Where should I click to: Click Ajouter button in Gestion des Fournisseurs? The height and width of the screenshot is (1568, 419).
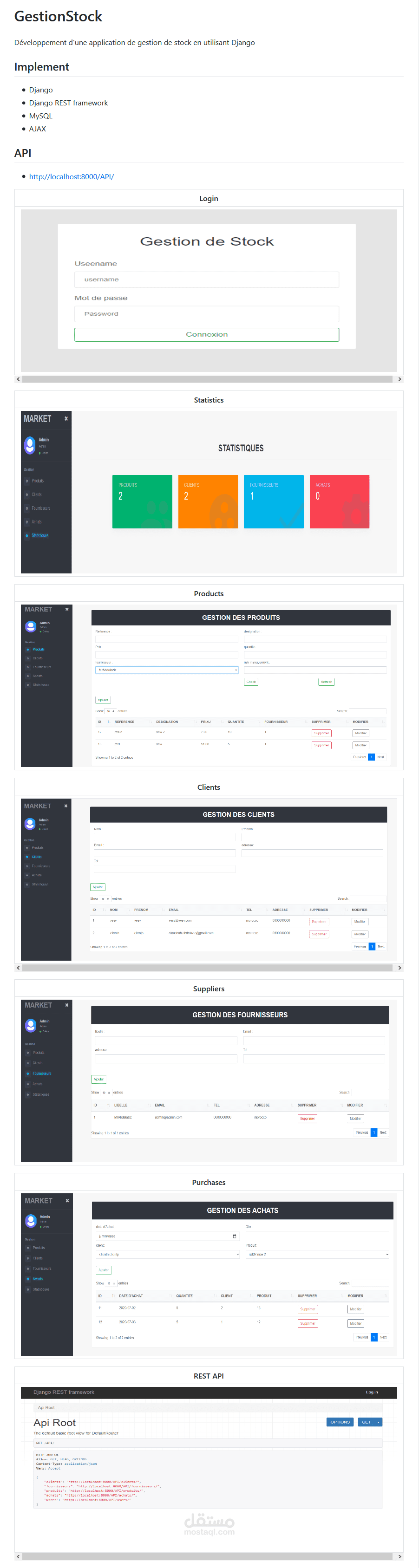[x=98, y=1079]
